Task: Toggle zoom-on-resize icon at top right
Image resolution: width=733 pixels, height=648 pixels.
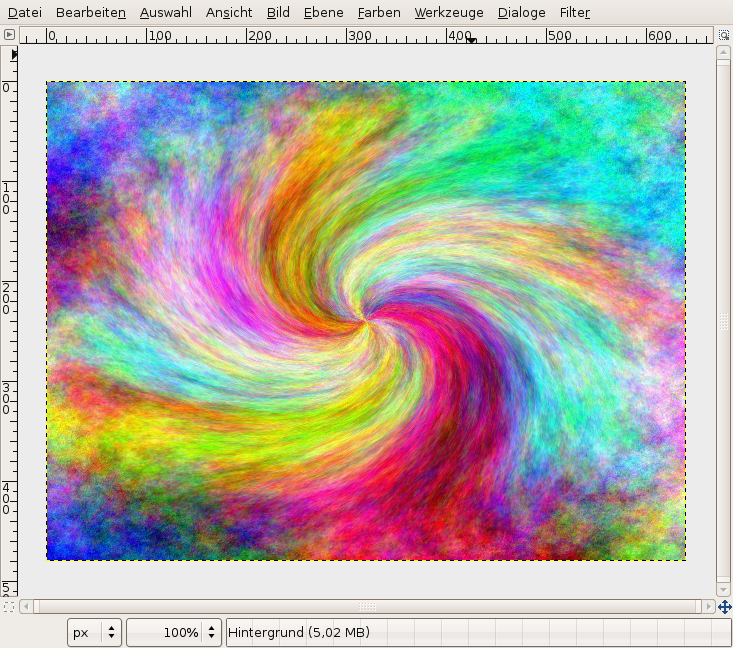Action: pyautogui.click(x=724, y=35)
